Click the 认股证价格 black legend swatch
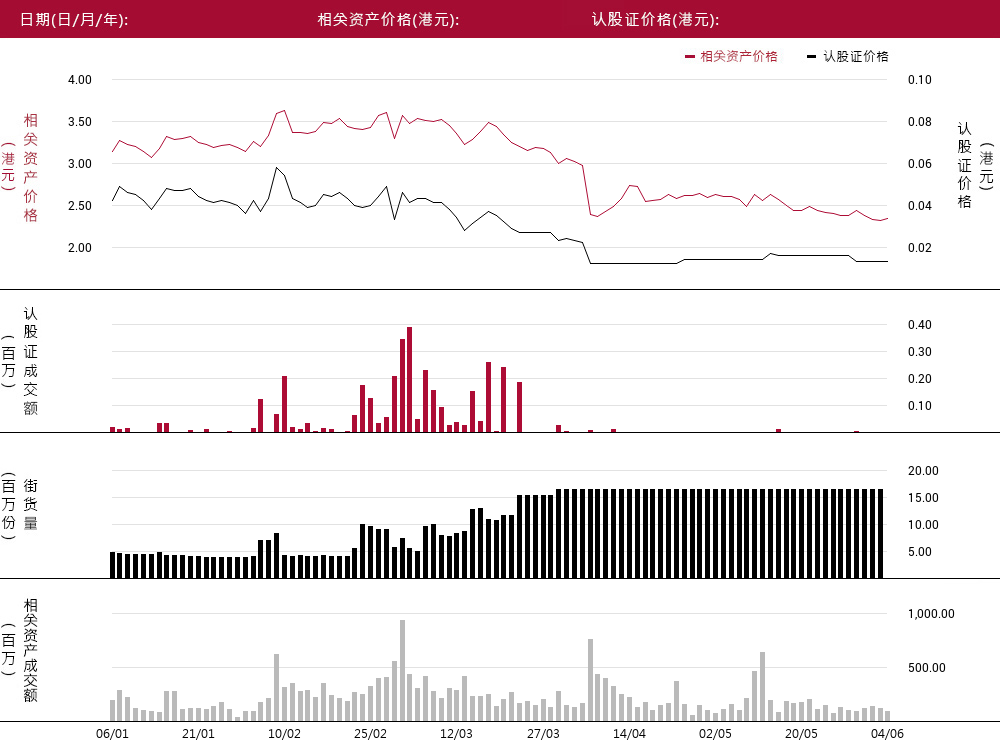 point(811,57)
